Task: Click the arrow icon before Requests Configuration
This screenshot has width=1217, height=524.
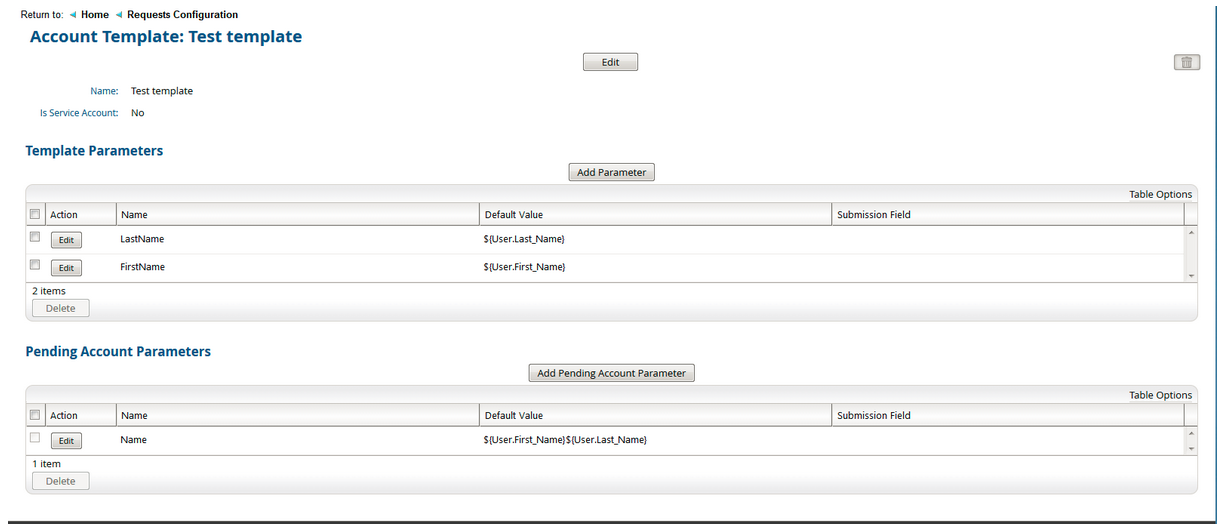Action: [x=119, y=15]
